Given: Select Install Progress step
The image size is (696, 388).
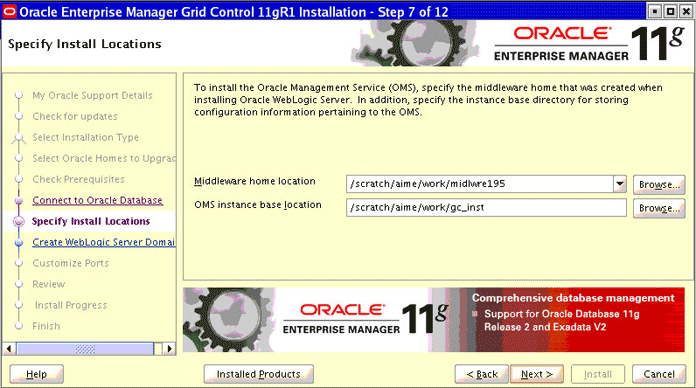Looking at the screenshot, I should [x=71, y=305].
